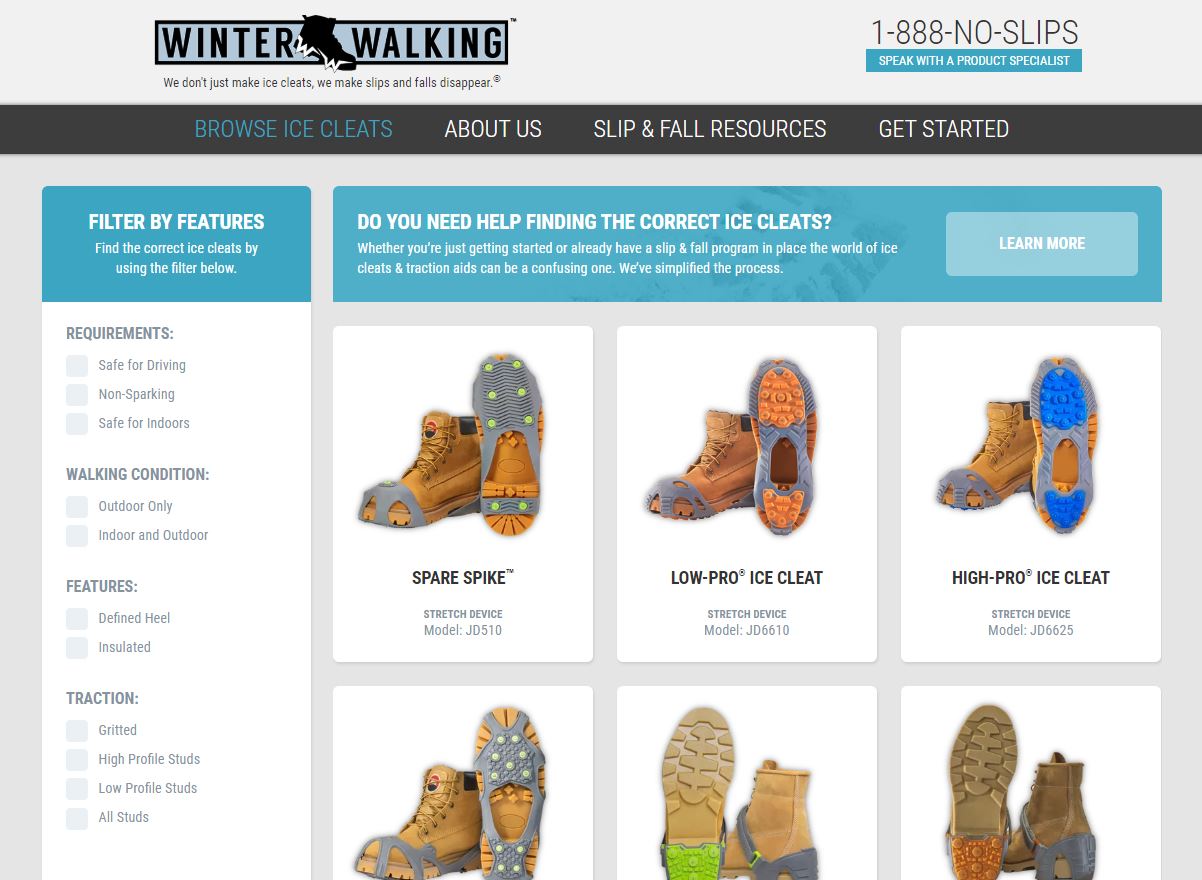Image resolution: width=1202 pixels, height=880 pixels.
Task: Open Slip & Fall Resources menu
Action: [710, 129]
